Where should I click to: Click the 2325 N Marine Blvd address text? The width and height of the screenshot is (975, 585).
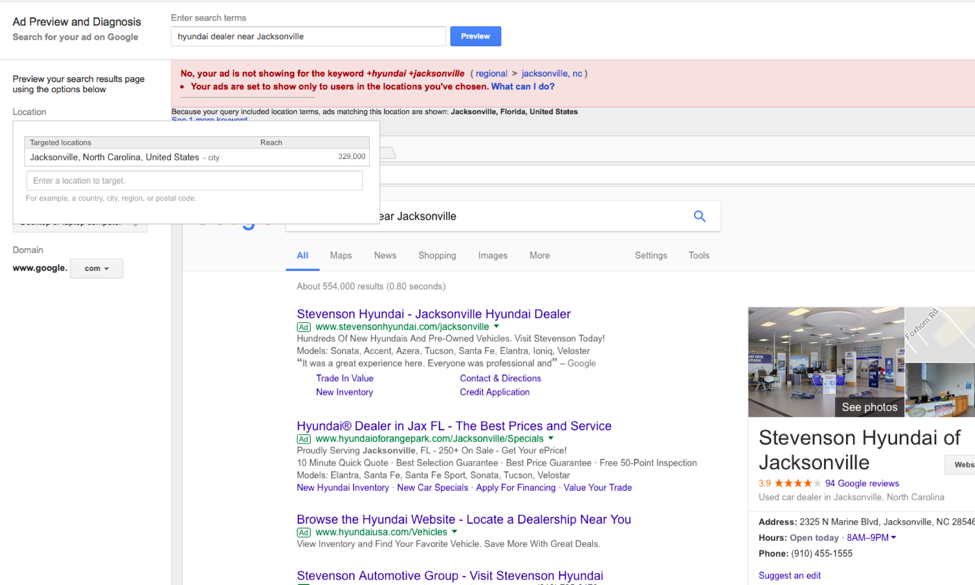(887, 522)
